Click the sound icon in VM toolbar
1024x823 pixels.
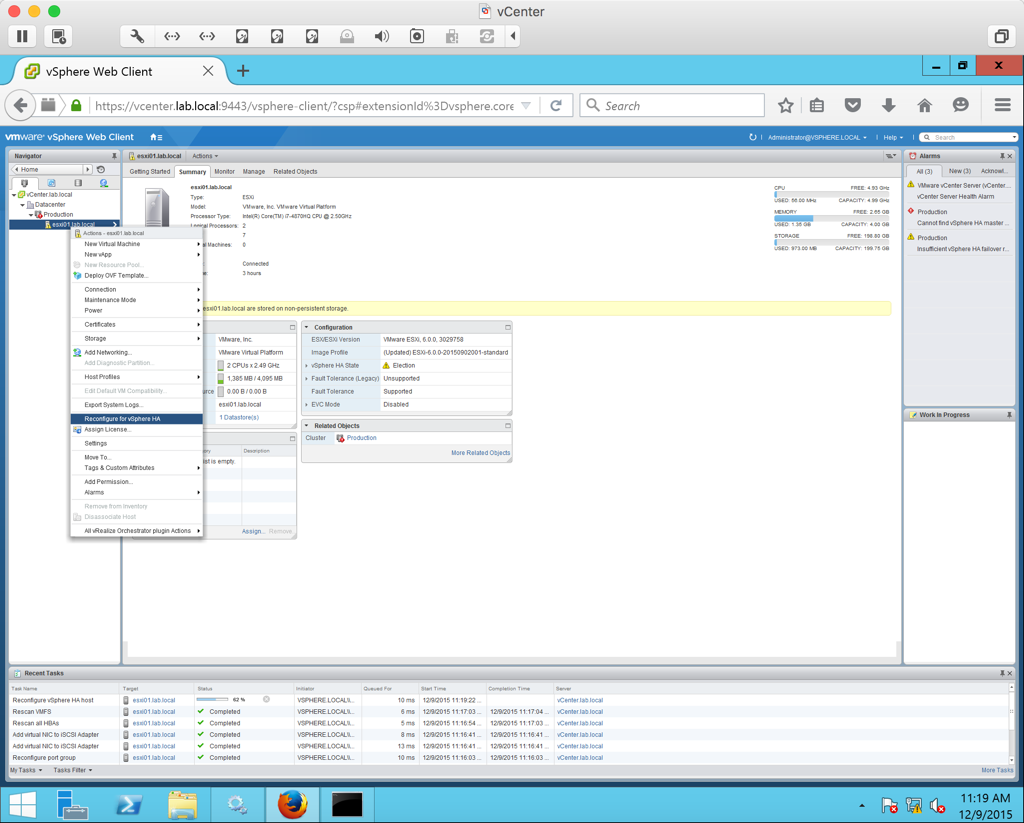pyautogui.click(x=382, y=36)
